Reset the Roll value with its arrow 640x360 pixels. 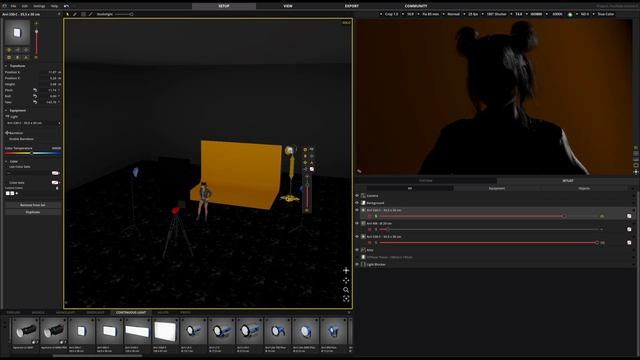[35, 96]
